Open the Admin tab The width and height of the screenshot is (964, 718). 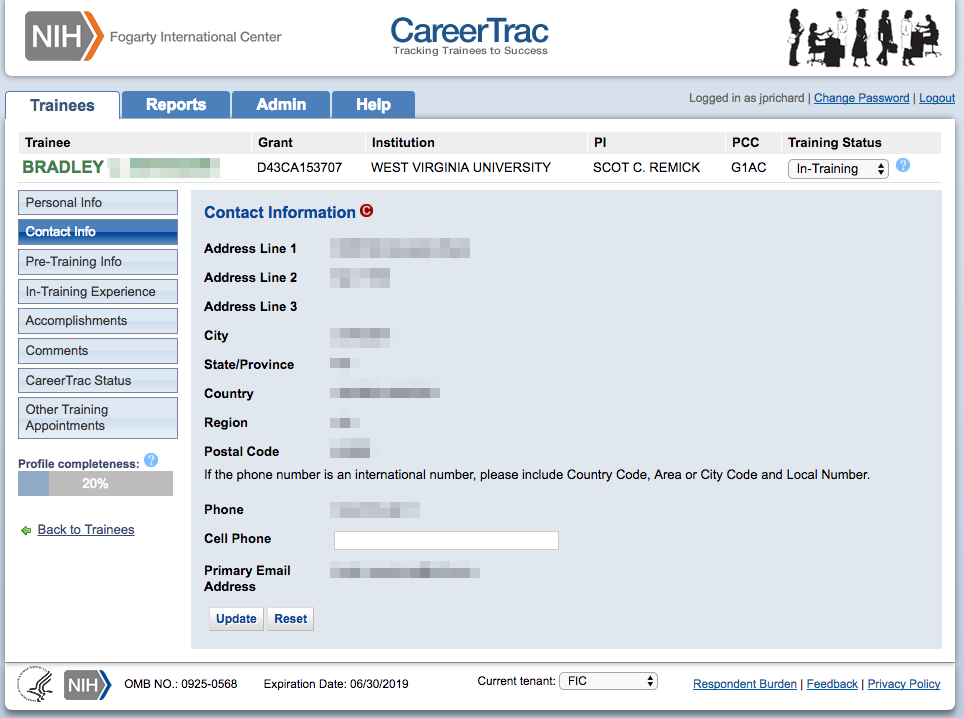pos(281,105)
